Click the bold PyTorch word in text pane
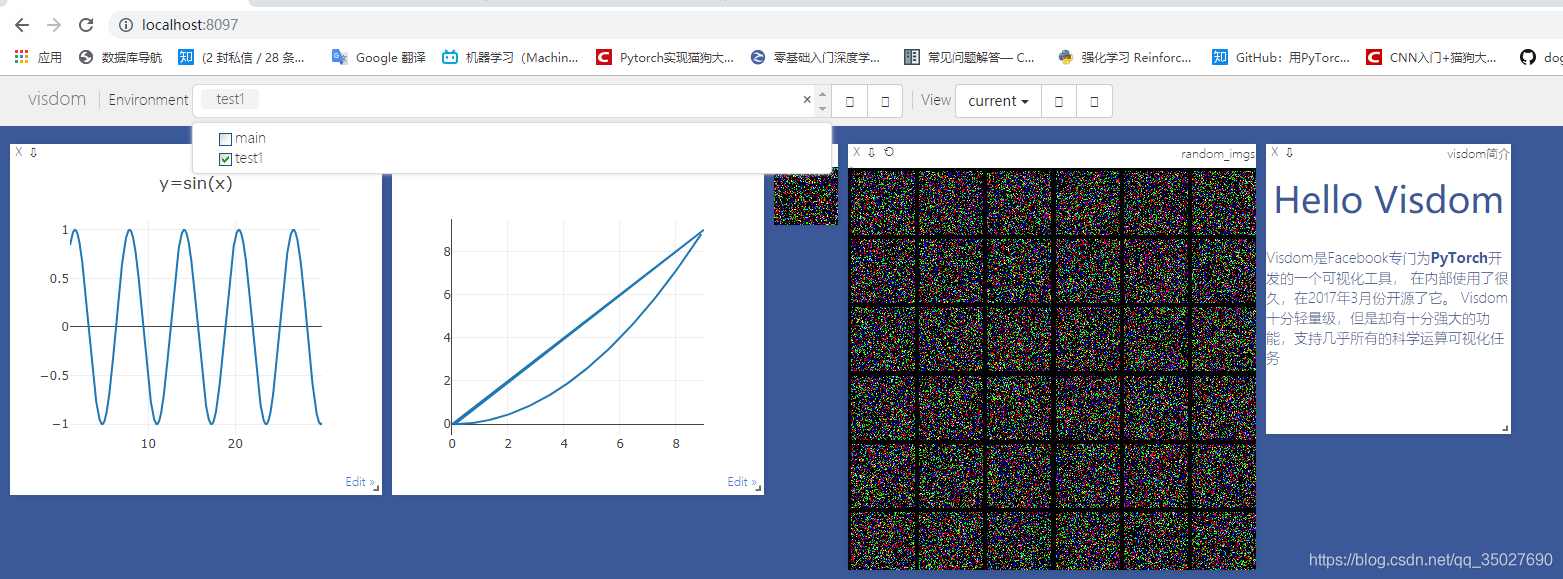The image size is (1563, 579). tap(1459, 258)
